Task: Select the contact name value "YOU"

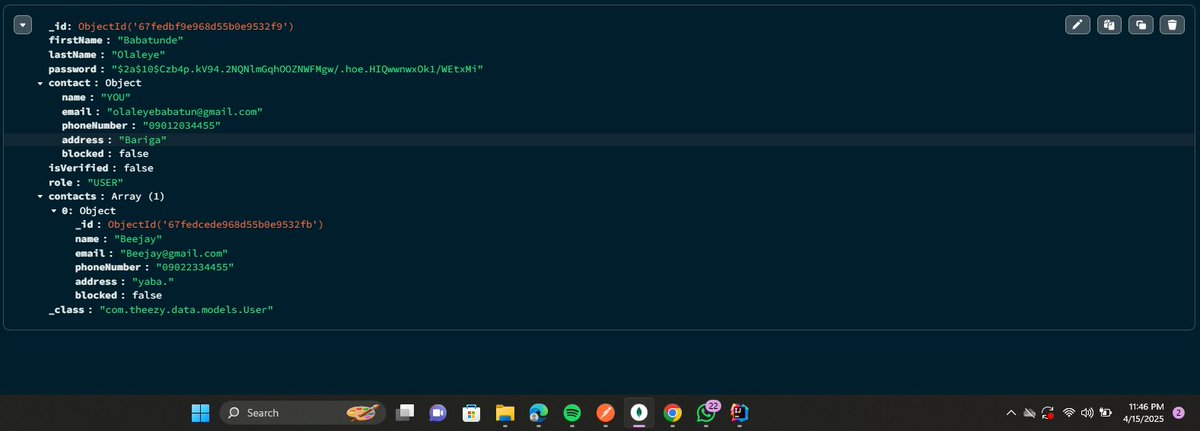Action: tap(117, 97)
